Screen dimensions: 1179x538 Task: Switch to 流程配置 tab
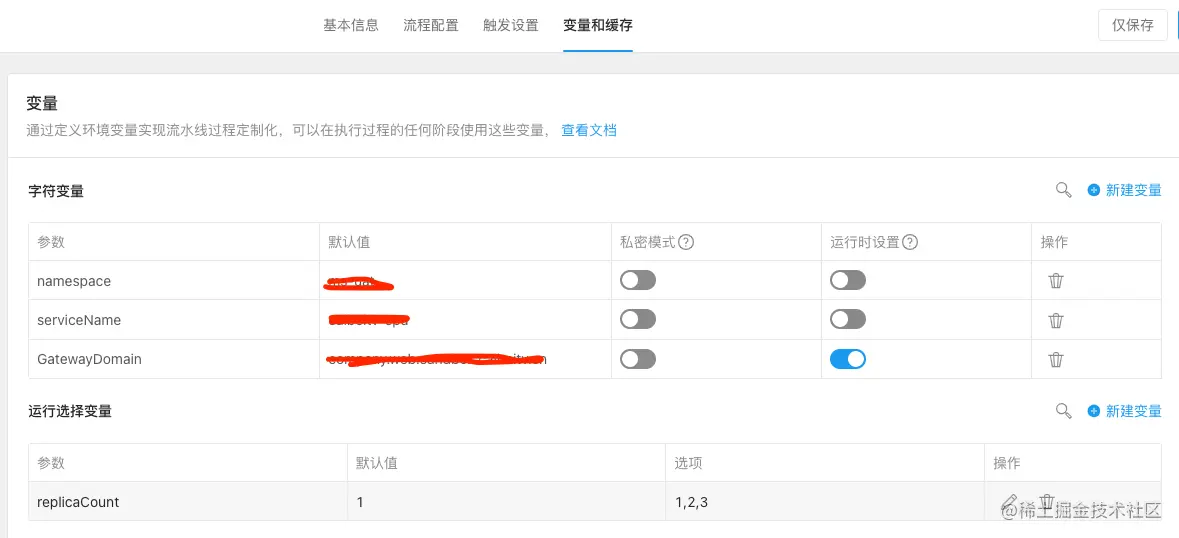[x=431, y=26]
